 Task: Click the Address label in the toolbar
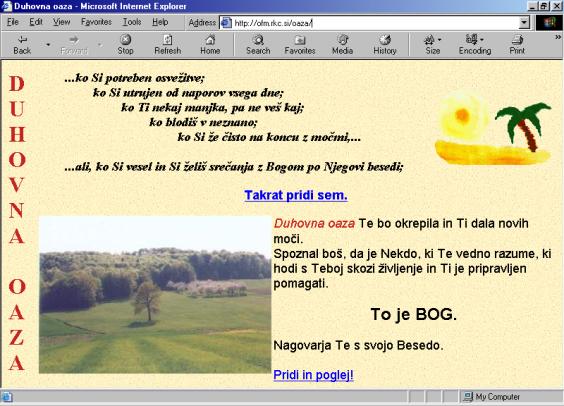coord(202,23)
